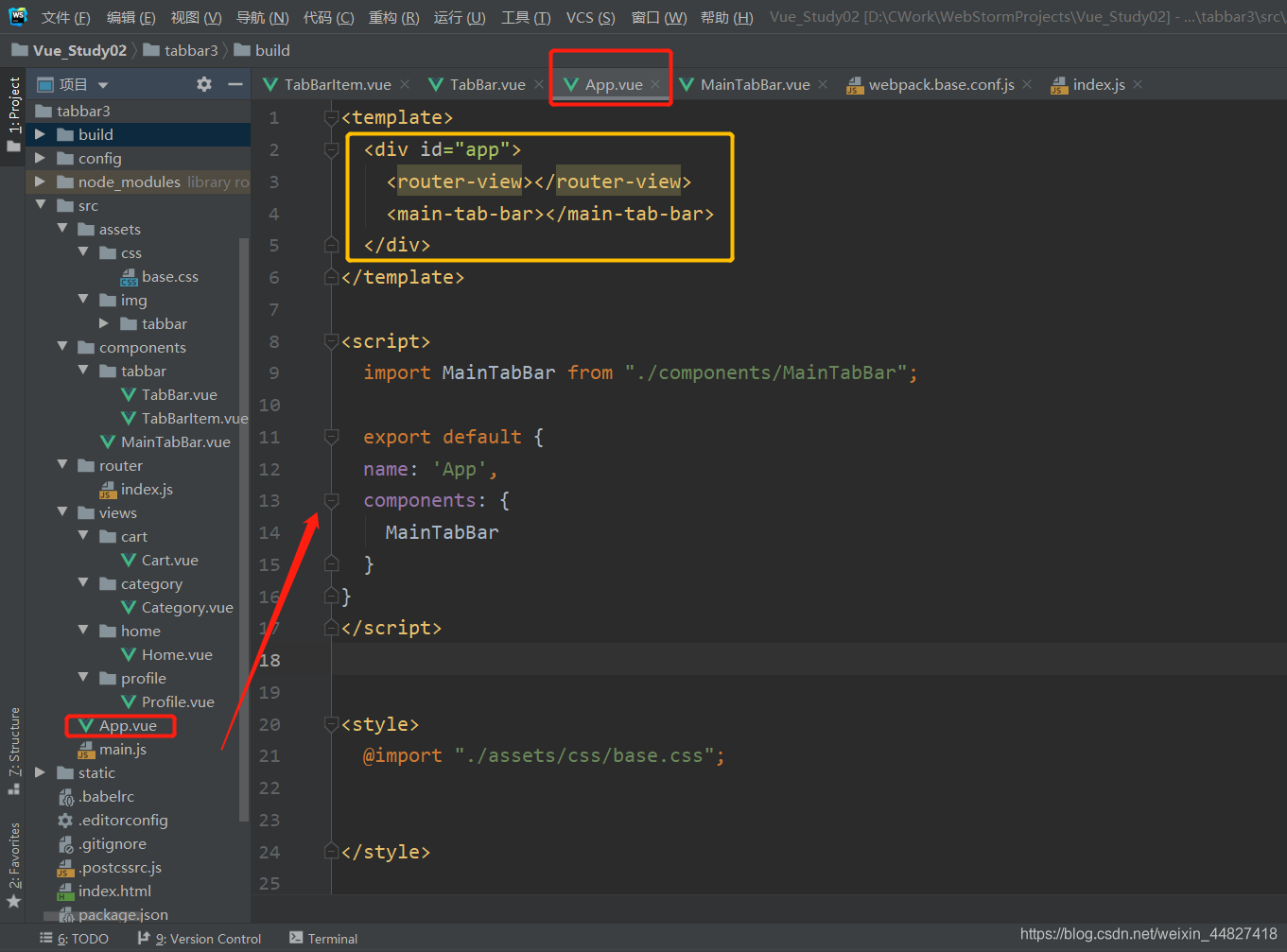Expand the node_modules folder arrow
The width and height of the screenshot is (1287, 952).
coord(40,182)
